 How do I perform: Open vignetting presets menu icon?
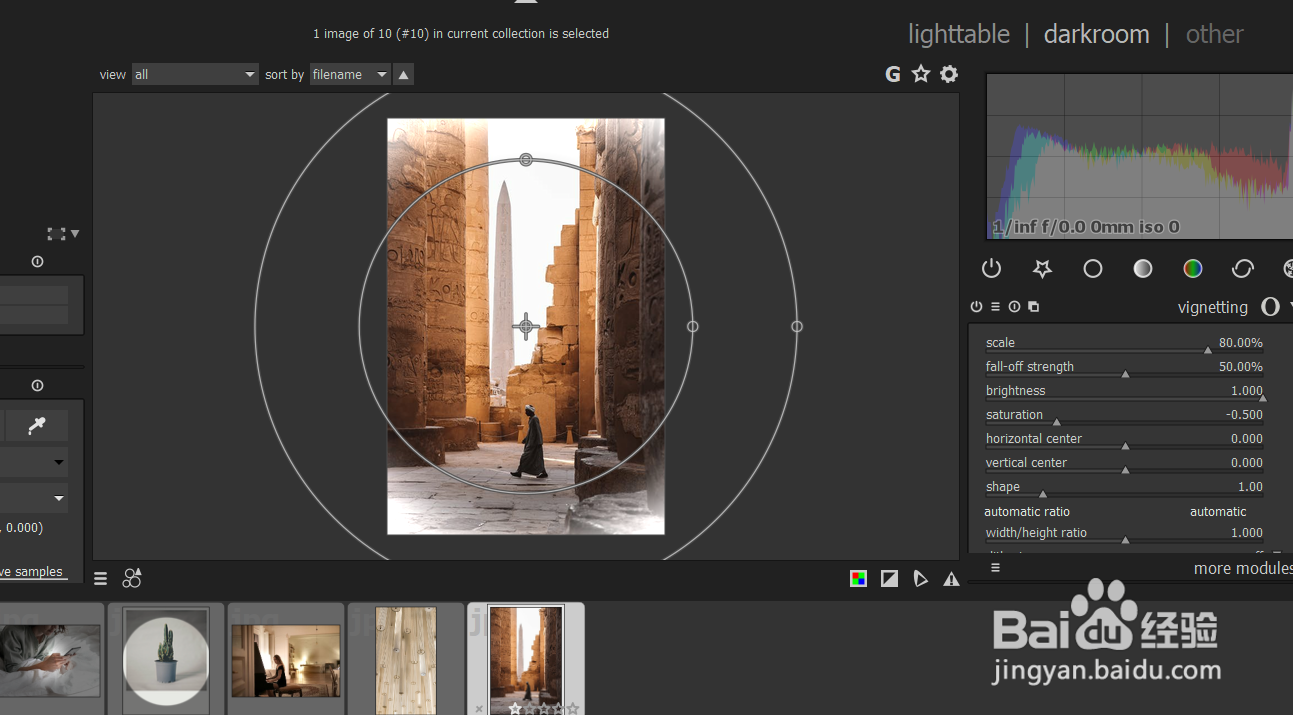coord(996,307)
